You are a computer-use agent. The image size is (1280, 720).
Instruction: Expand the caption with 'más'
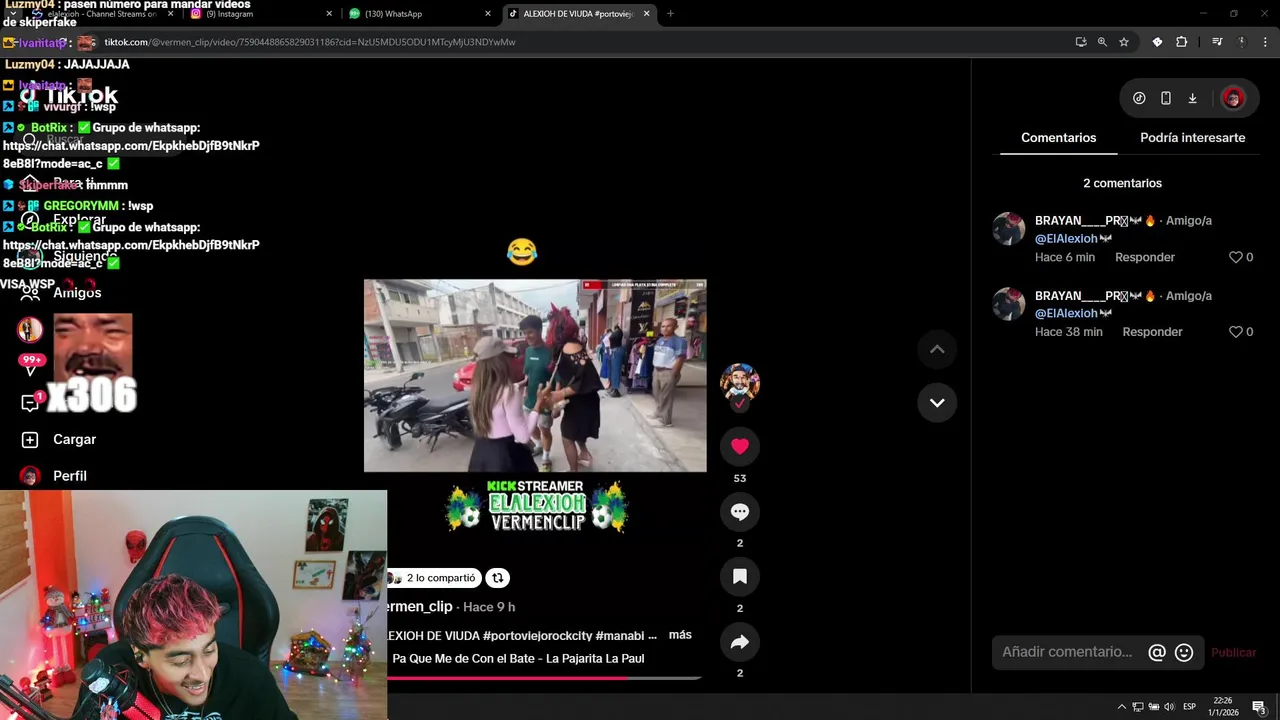coord(680,635)
